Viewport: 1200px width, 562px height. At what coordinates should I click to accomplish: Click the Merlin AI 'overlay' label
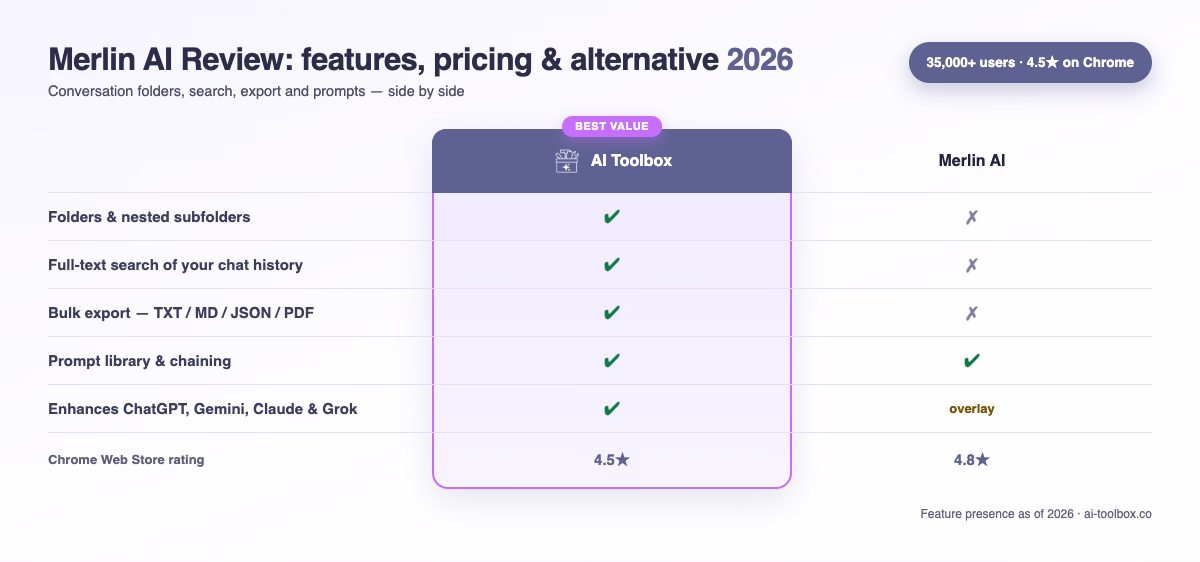[972, 409]
